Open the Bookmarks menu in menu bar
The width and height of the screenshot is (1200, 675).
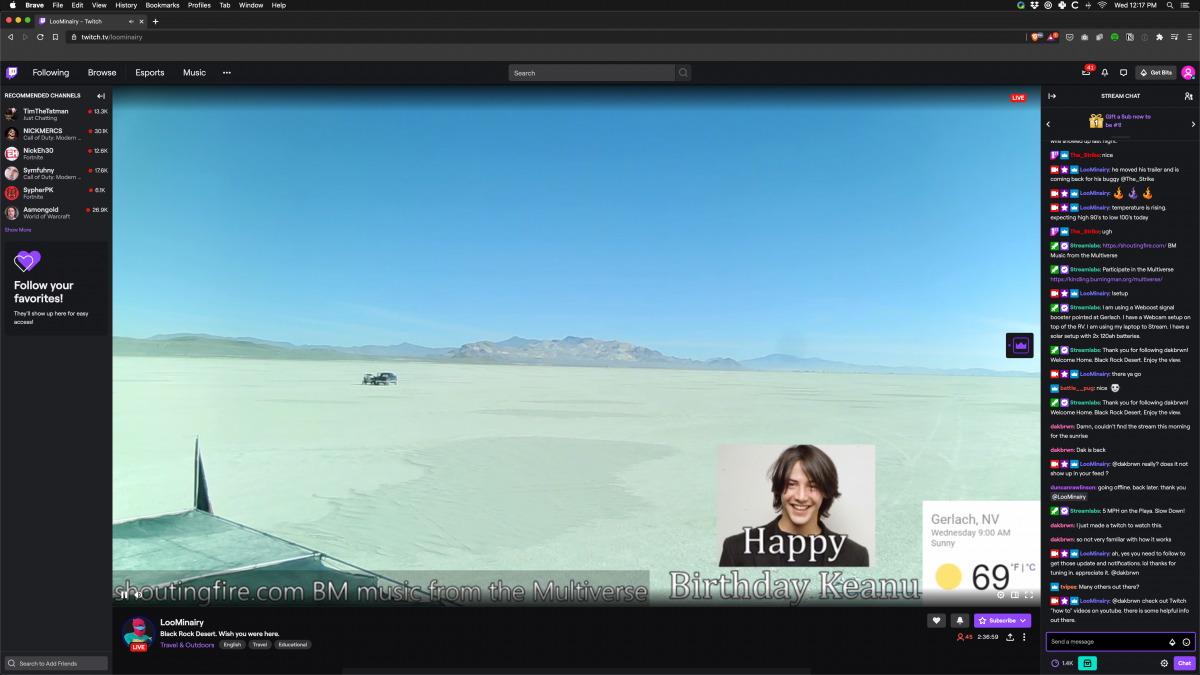[162, 5]
